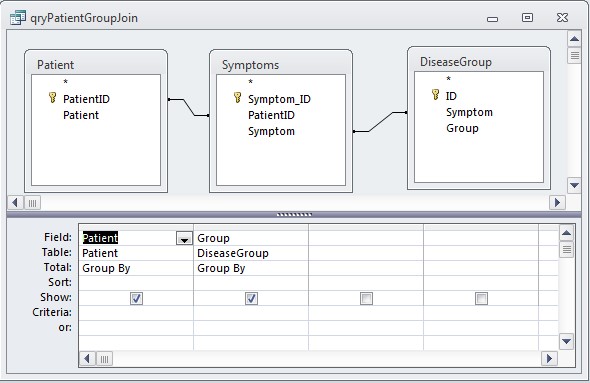Click join line between Symptoms and DiseaseGroup
Viewport: 590px width, 383px height.
[380, 122]
